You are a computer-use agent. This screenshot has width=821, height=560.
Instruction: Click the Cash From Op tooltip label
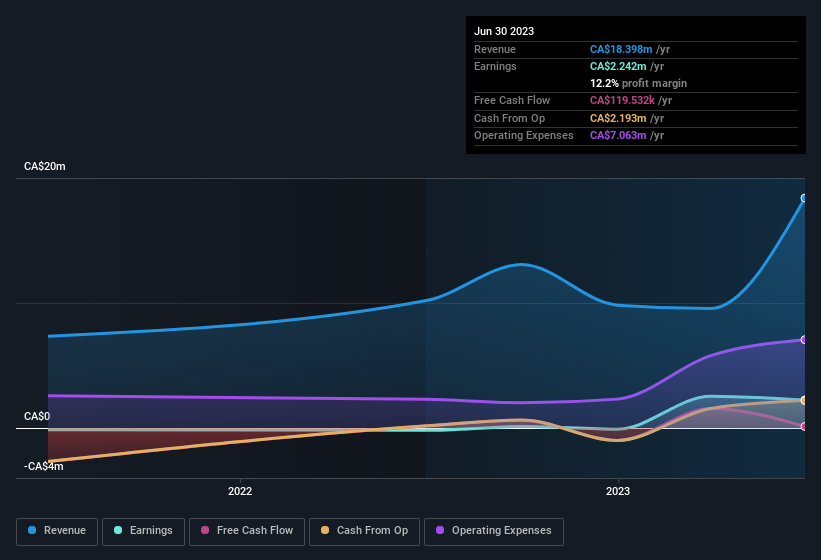coord(509,118)
